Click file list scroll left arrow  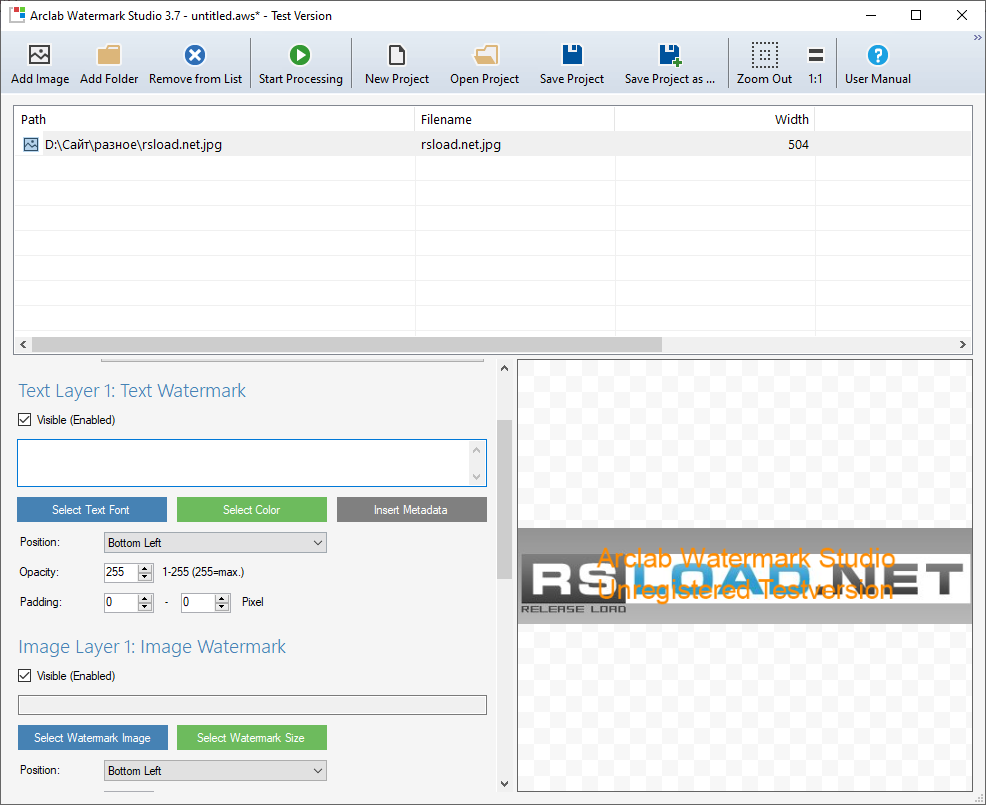(23, 345)
